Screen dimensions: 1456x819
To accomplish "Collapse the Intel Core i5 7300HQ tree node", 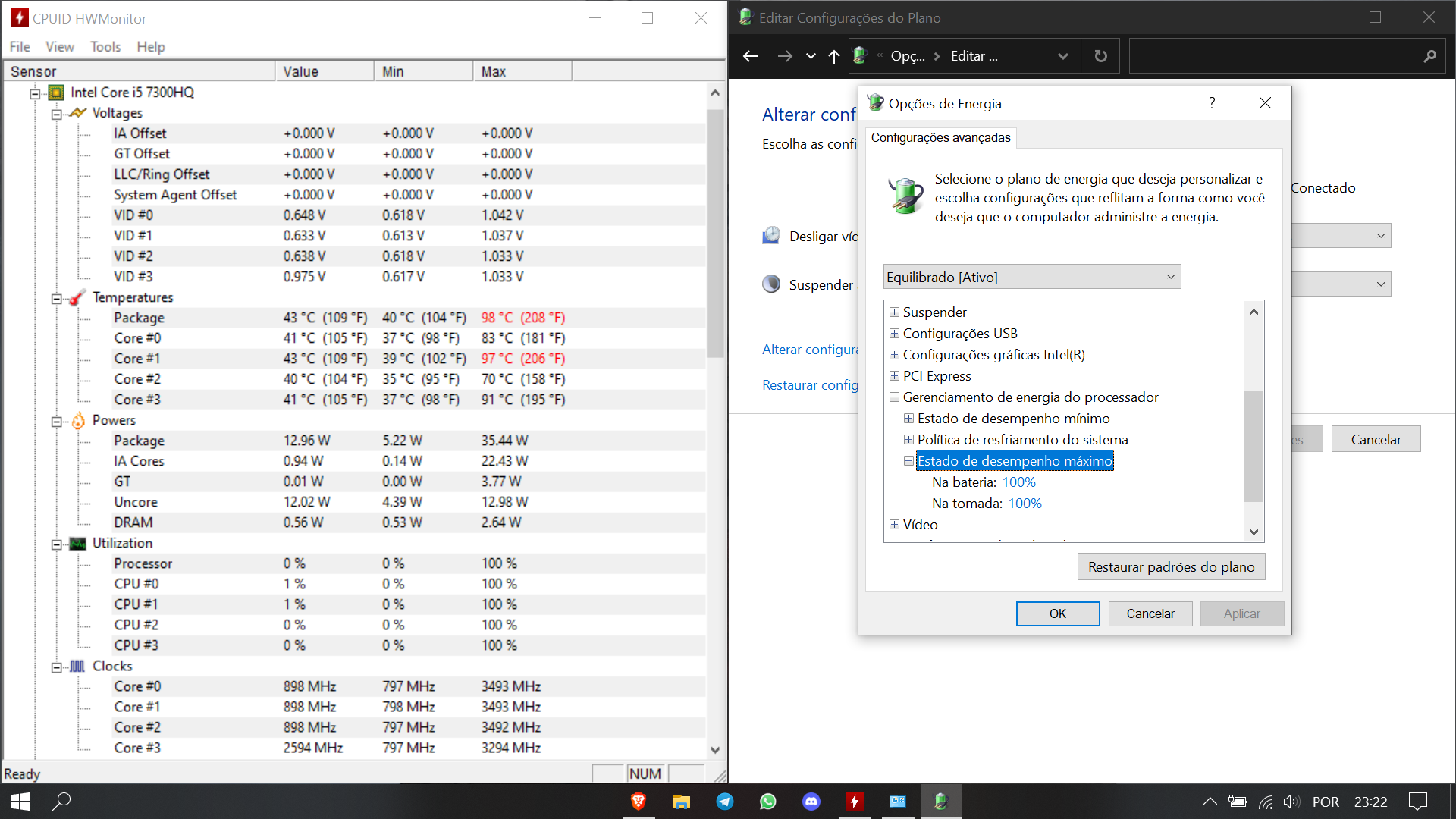I will click(35, 93).
